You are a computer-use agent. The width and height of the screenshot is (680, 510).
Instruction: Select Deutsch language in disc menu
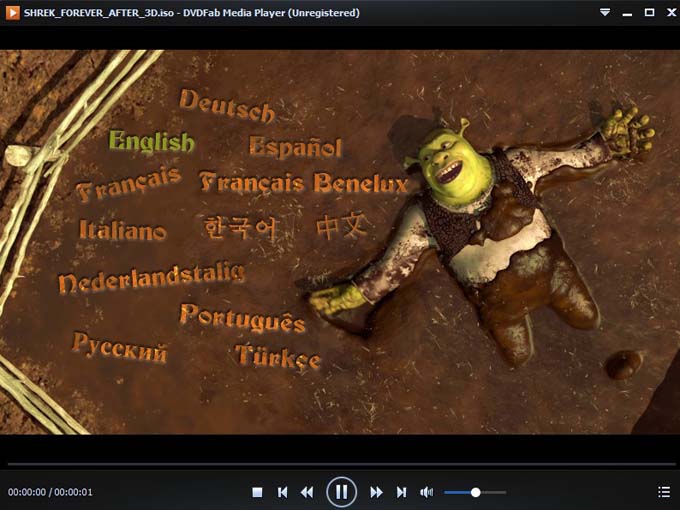click(227, 106)
